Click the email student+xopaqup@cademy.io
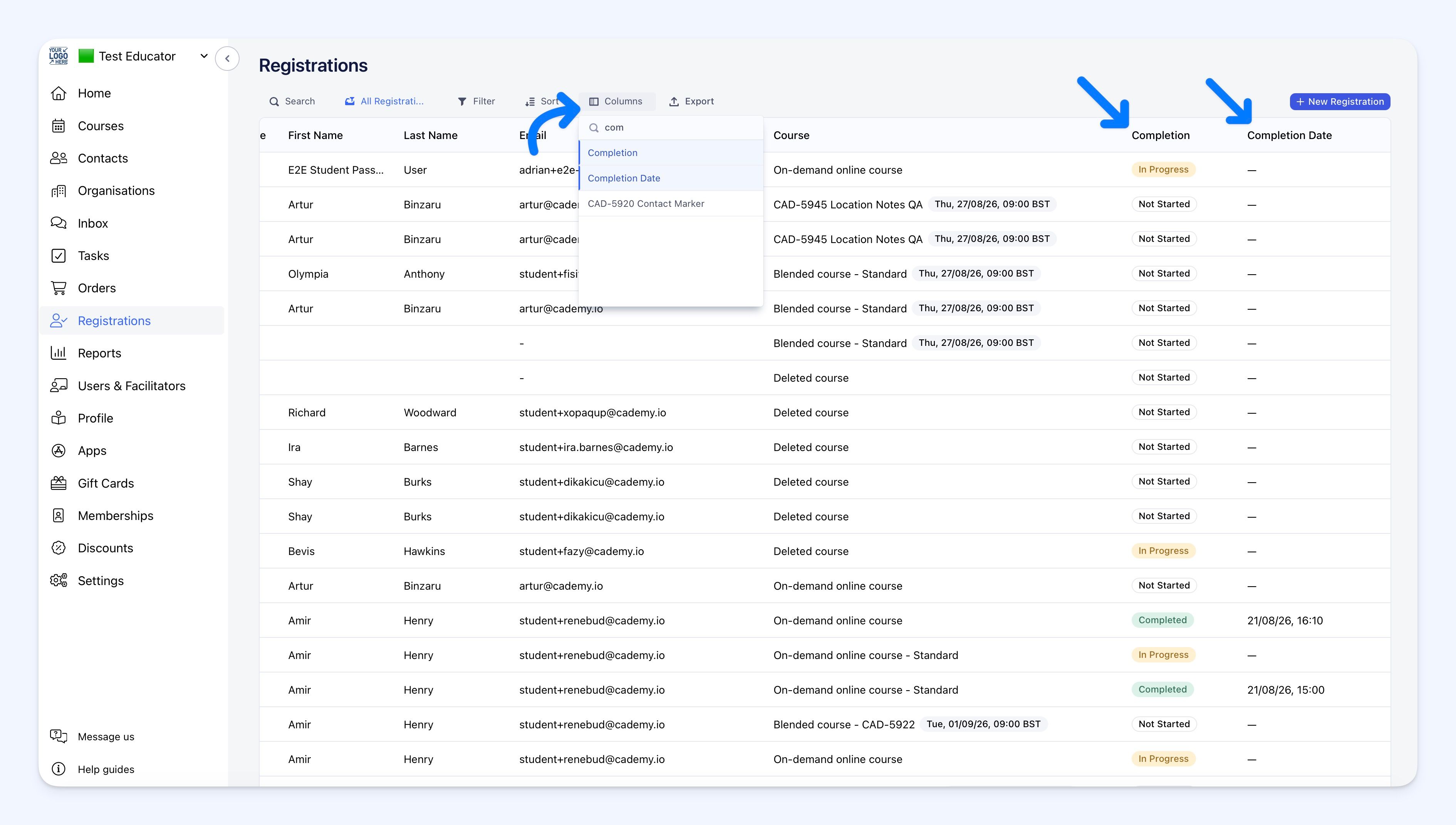 (x=592, y=413)
